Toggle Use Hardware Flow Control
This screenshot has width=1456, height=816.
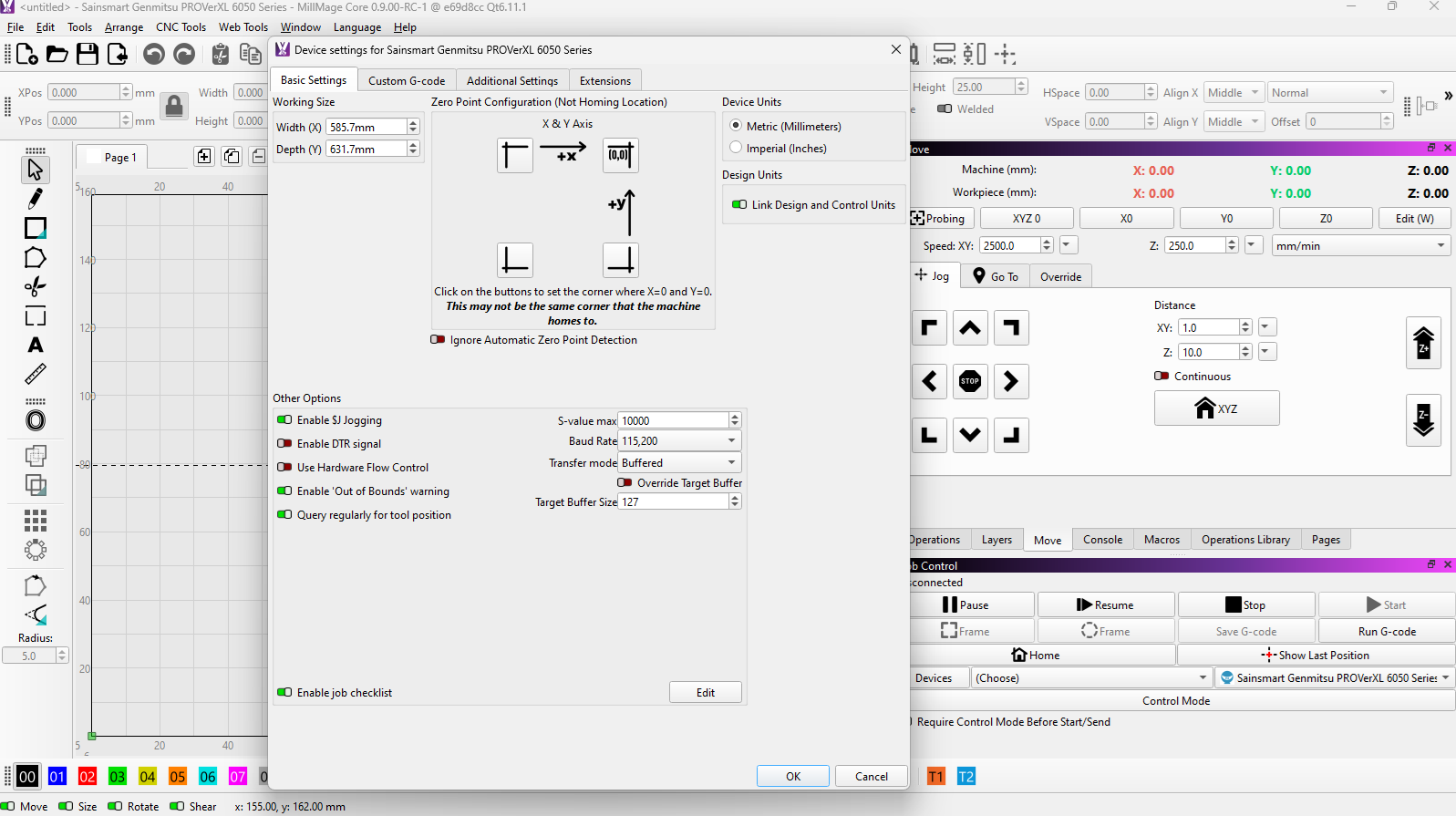(284, 468)
